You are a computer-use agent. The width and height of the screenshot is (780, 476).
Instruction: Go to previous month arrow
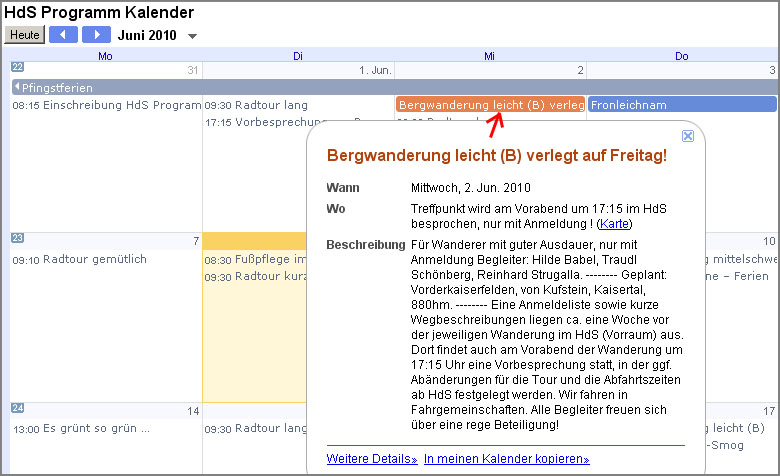[x=63, y=35]
